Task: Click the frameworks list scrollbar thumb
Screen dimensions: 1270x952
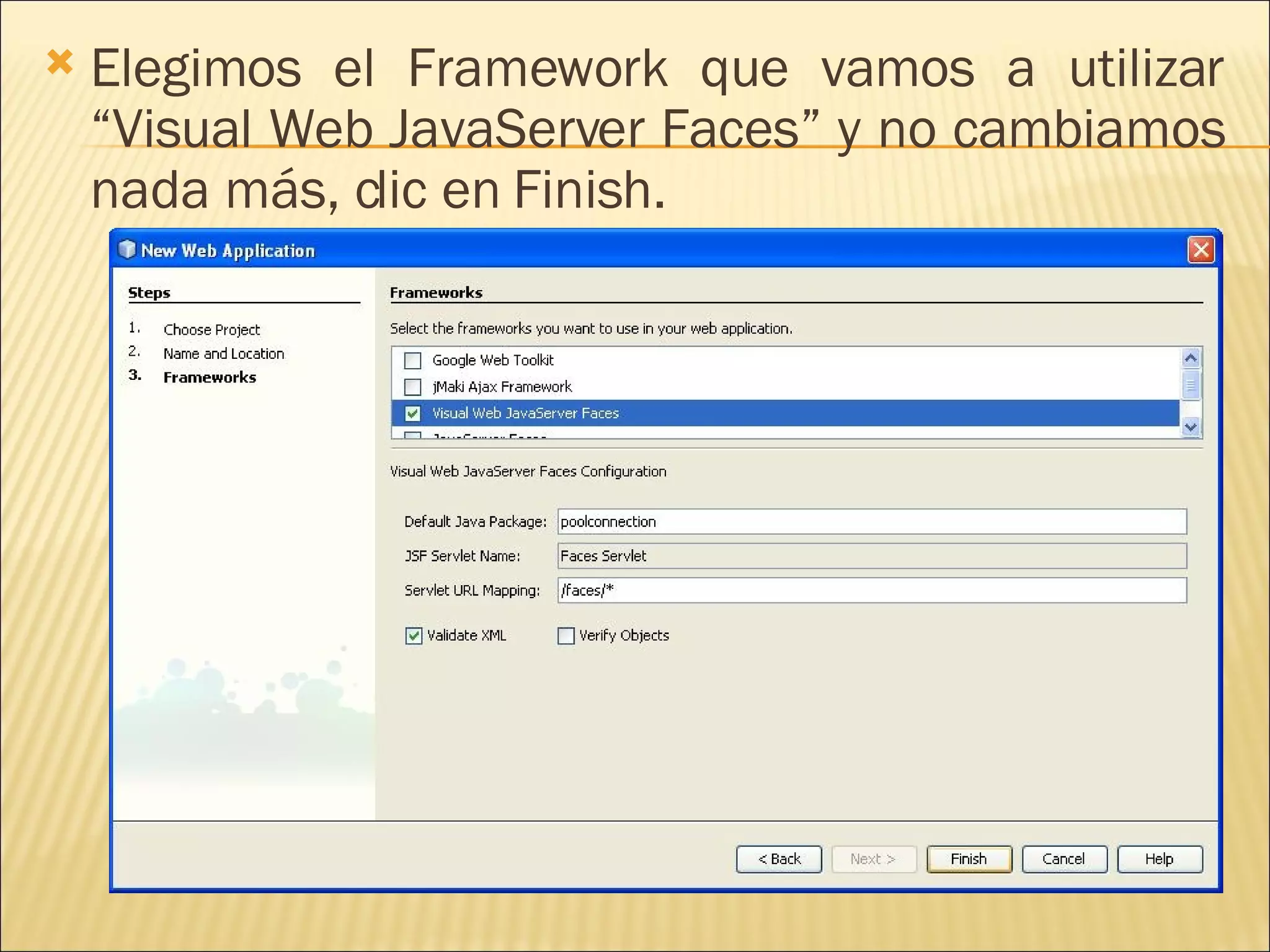Action: [x=1191, y=386]
